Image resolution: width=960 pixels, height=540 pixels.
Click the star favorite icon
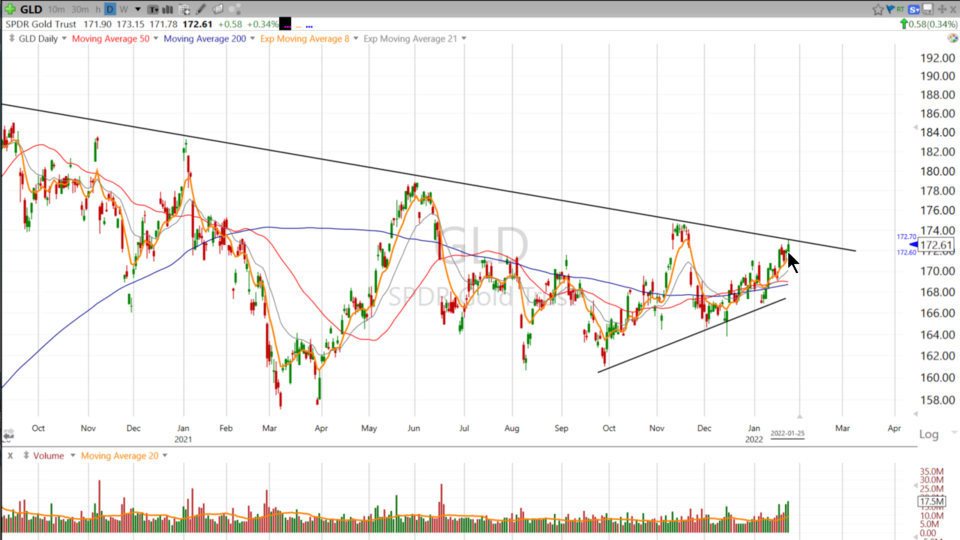(878, 9)
